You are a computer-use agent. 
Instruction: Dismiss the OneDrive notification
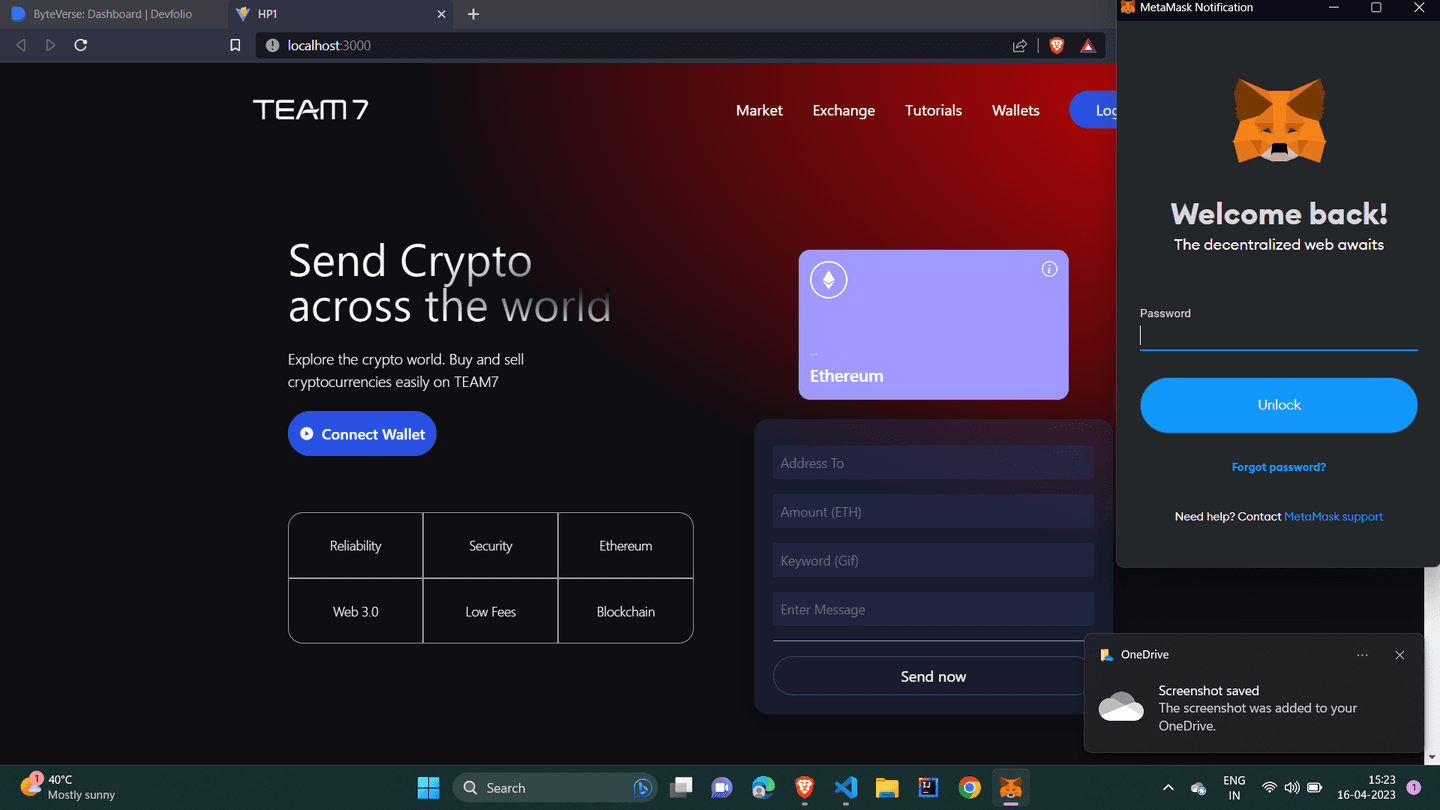1400,655
